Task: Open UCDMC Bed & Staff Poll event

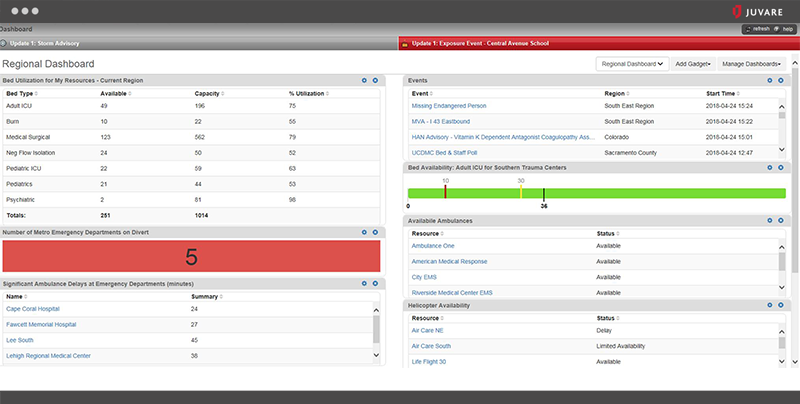Action: (444, 153)
